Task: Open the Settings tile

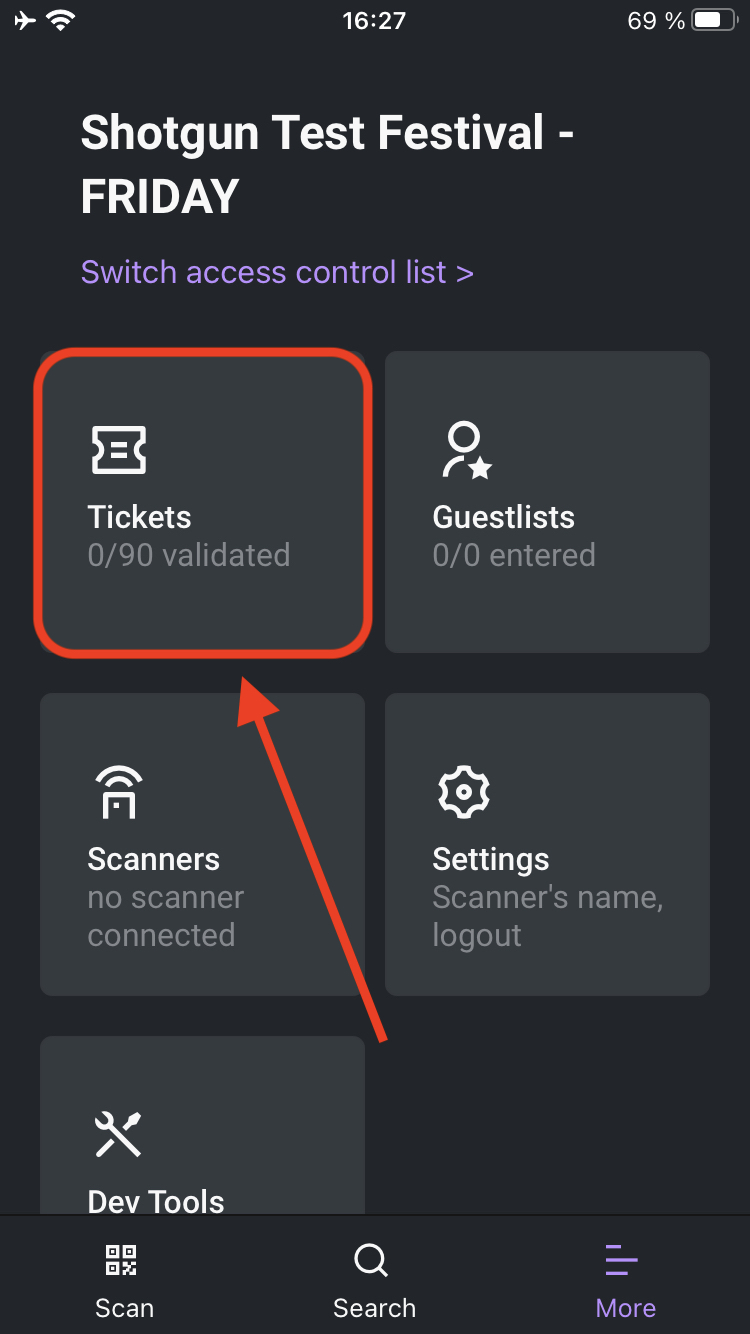Action: pos(548,844)
